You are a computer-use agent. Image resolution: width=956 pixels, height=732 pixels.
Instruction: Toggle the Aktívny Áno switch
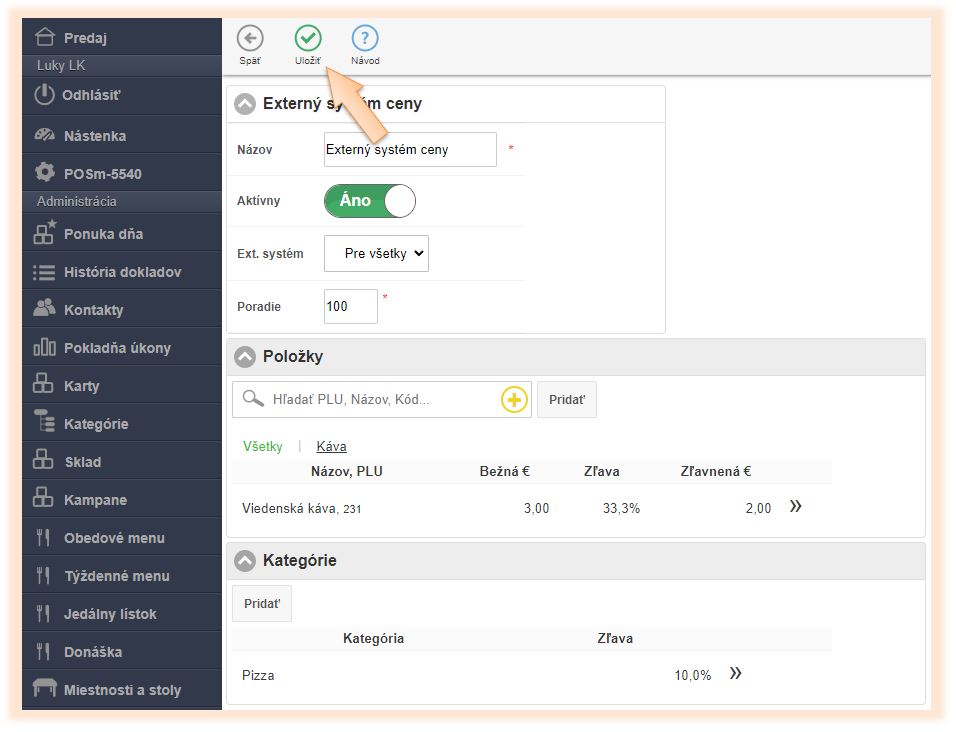click(x=369, y=201)
